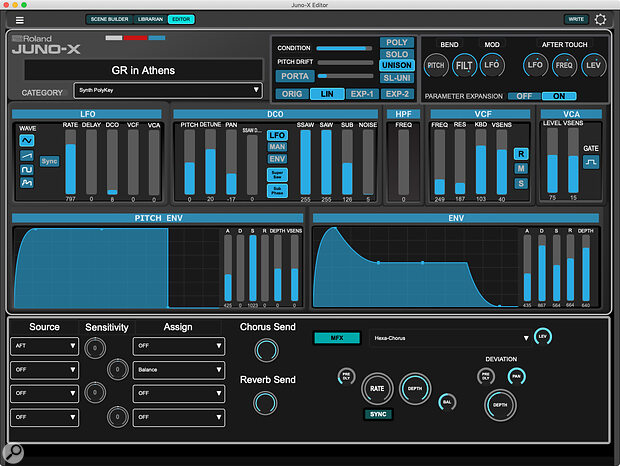This screenshot has width=620, height=466.
Task: Enable SOLO voice mode
Action: [x=397, y=54]
